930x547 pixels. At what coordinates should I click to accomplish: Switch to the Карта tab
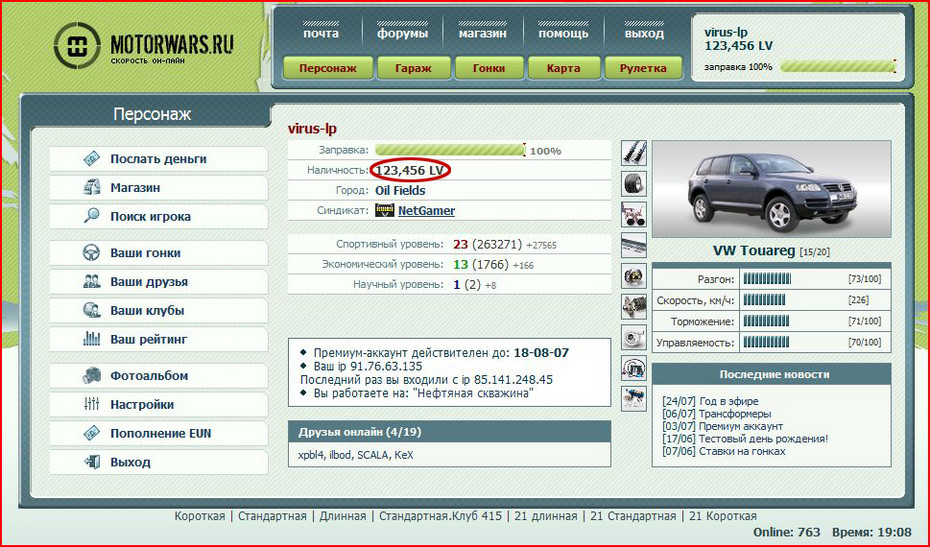click(563, 68)
